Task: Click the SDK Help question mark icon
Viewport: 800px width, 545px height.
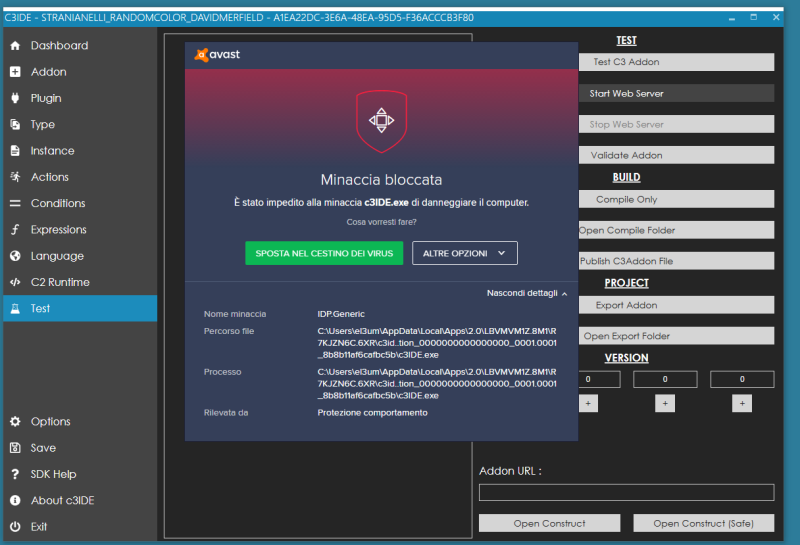Action: pos(15,474)
